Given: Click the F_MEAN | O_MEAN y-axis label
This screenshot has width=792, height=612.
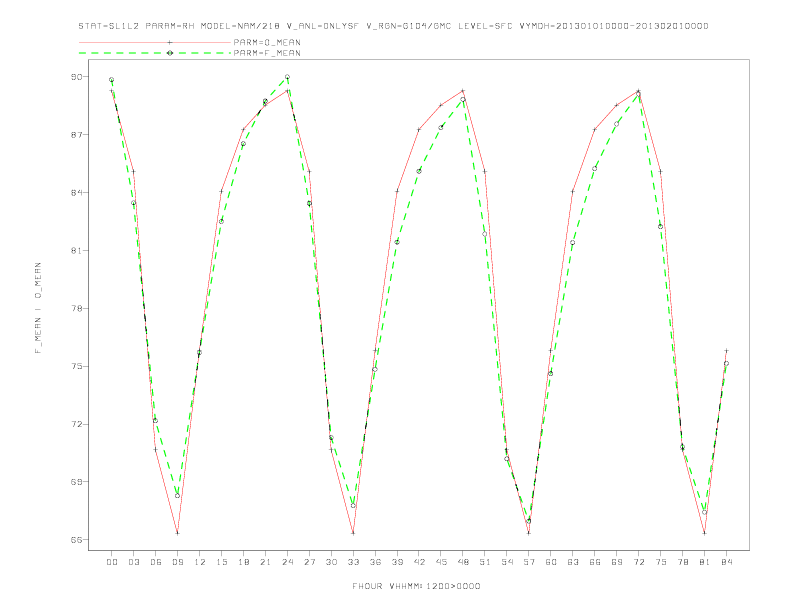Looking at the screenshot, I should (38, 308).
